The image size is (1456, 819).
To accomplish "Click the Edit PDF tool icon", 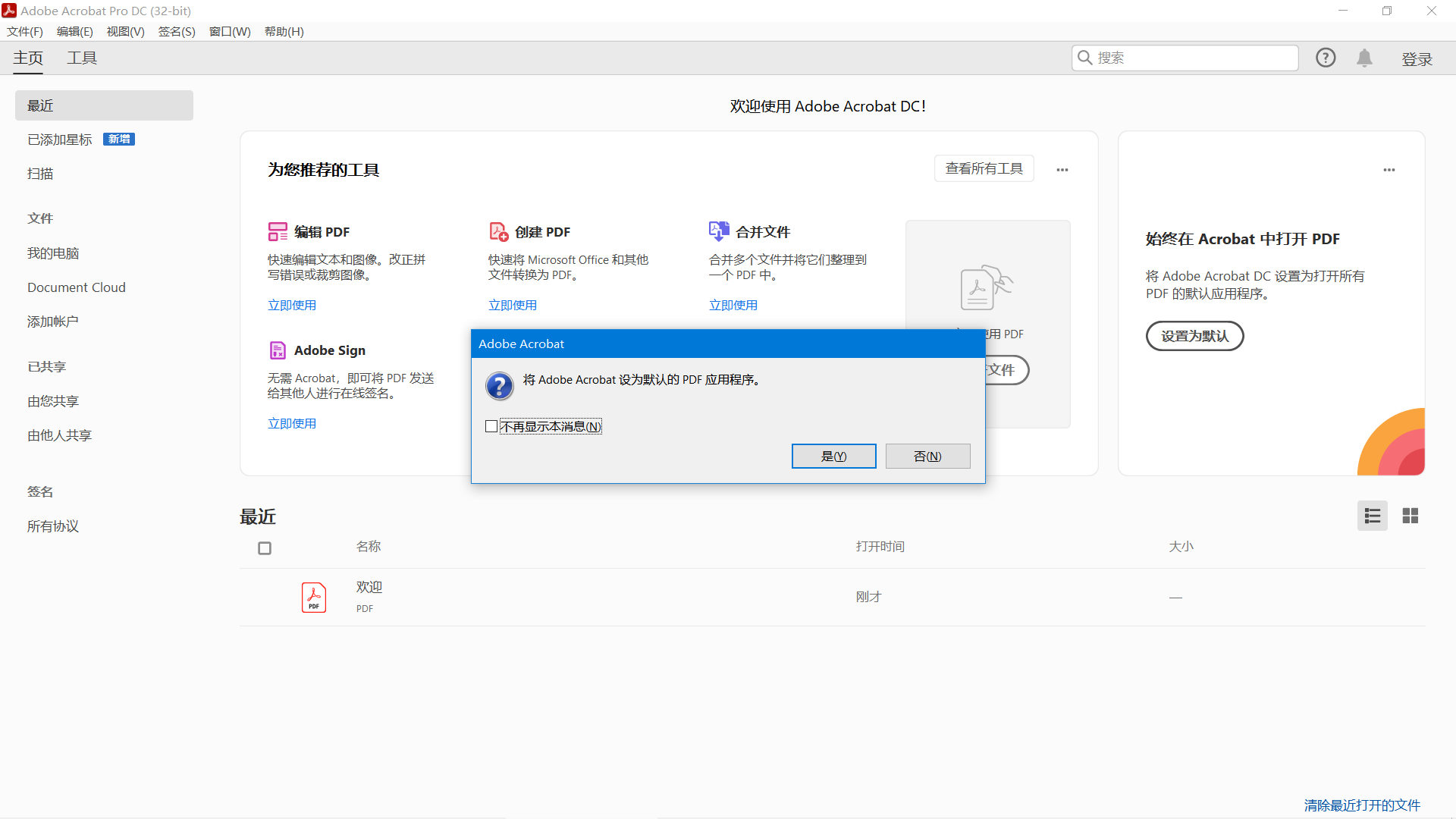I will pyautogui.click(x=278, y=231).
